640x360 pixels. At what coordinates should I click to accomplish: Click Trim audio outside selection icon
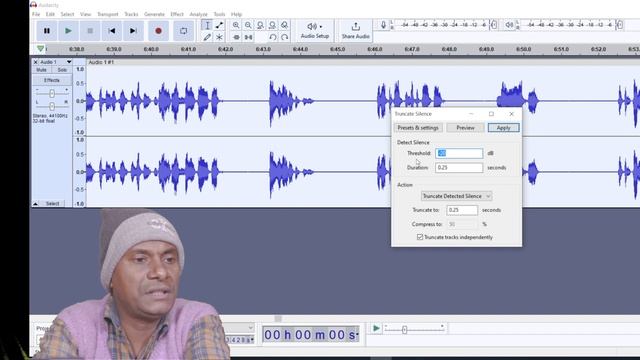click(x=236, y=37)
